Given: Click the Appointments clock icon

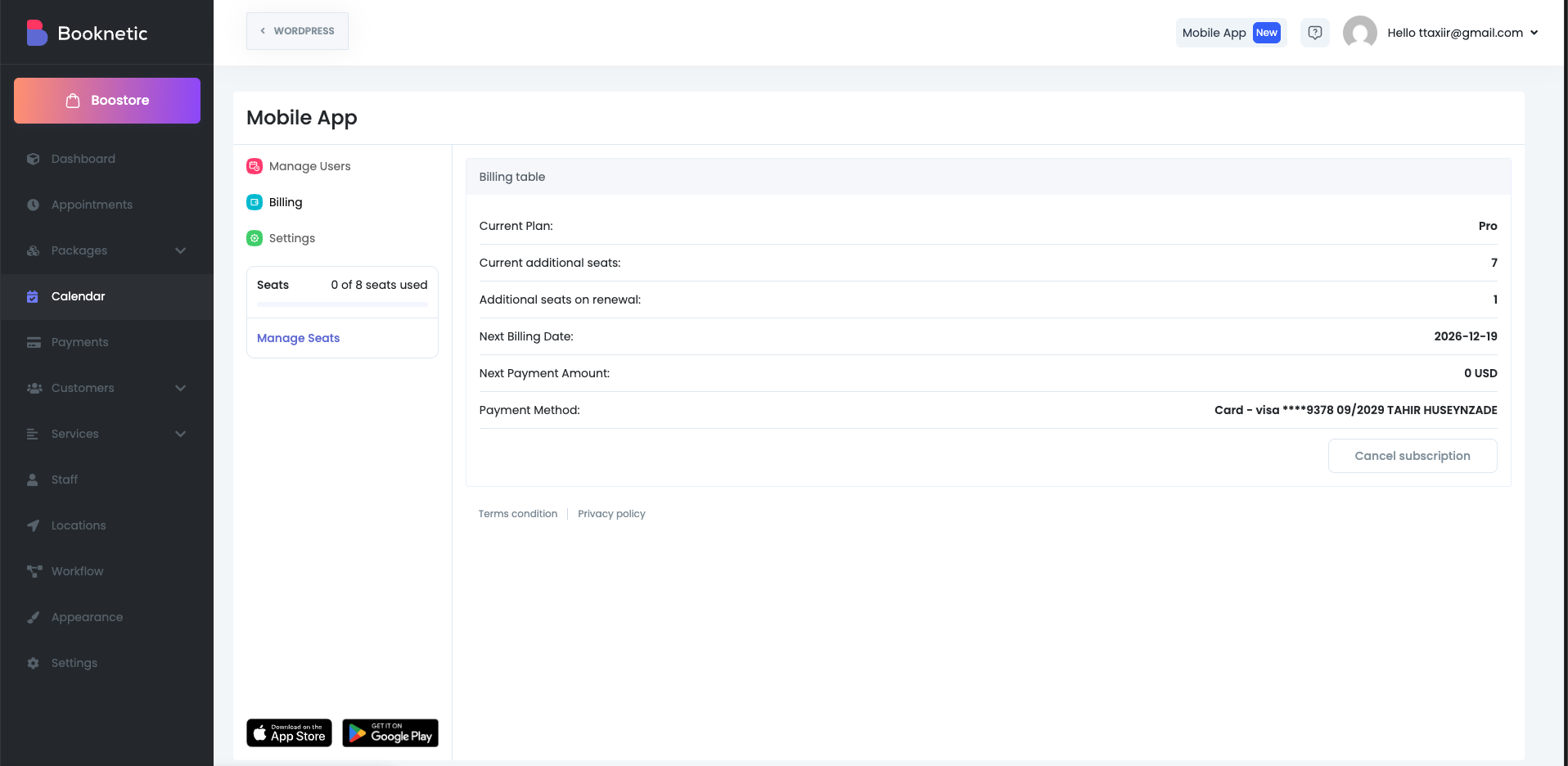Looking at the screenshot, I should point(33,205).
